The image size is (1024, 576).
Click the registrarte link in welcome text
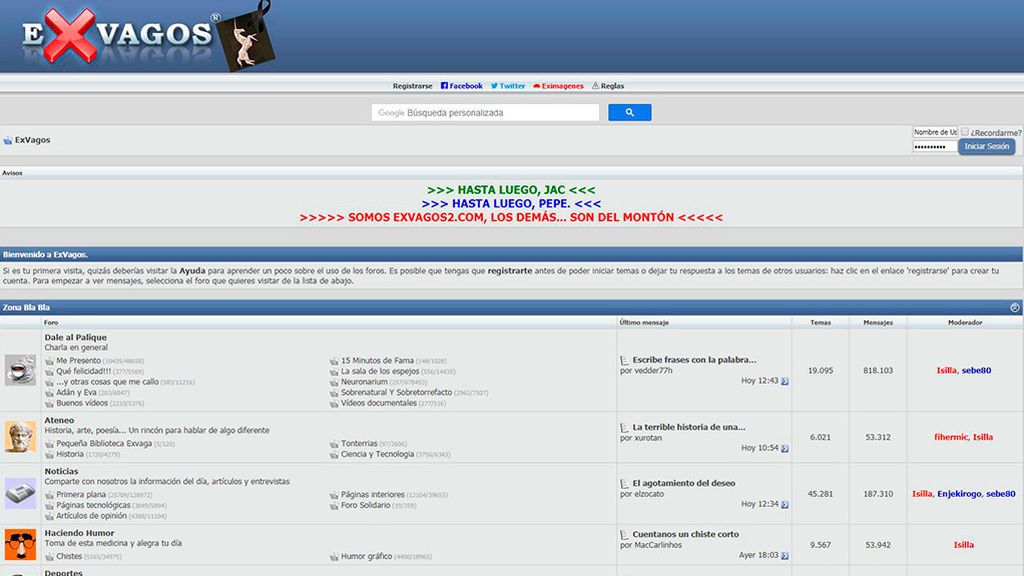(509, 270)
